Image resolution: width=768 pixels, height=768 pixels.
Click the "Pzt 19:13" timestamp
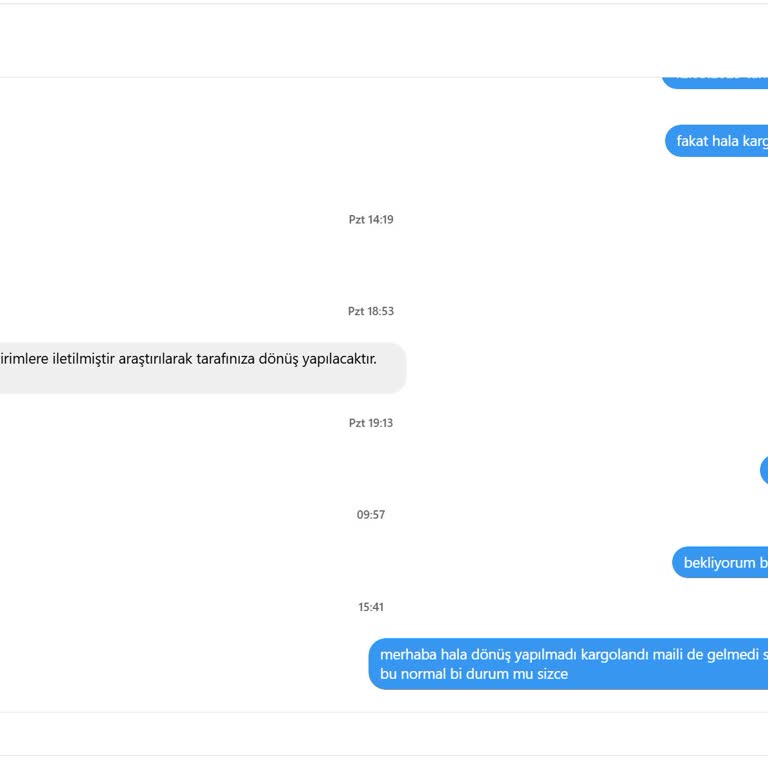click(371, 423)
